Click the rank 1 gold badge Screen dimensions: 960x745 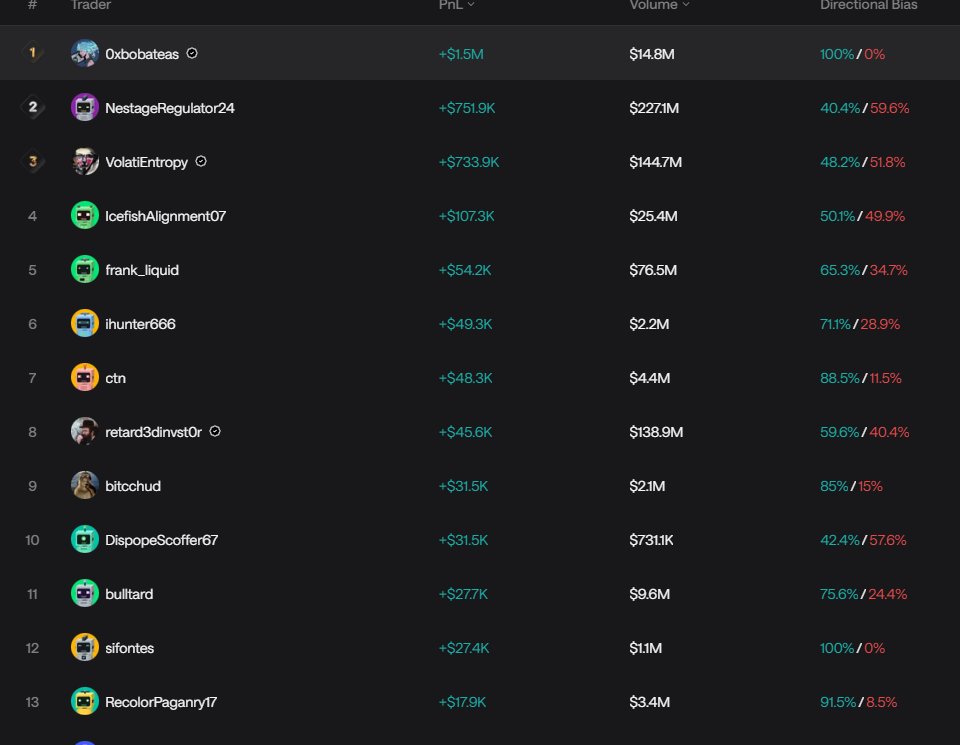click(x=32, y=53)
